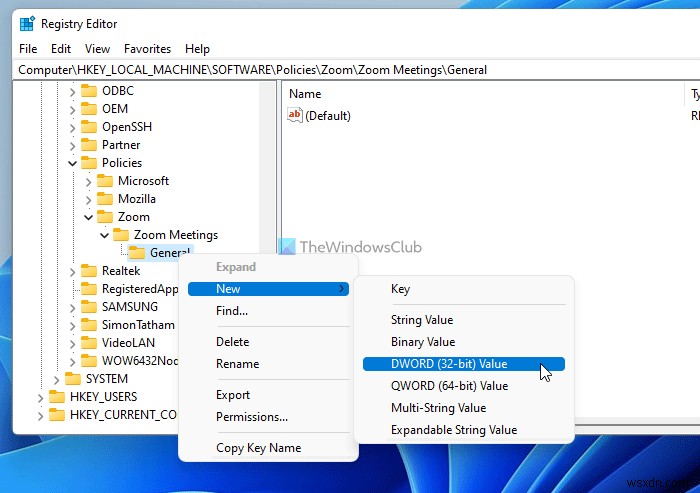
Task: Click the SimonTatham folder icon
Action: pos(89,325)
